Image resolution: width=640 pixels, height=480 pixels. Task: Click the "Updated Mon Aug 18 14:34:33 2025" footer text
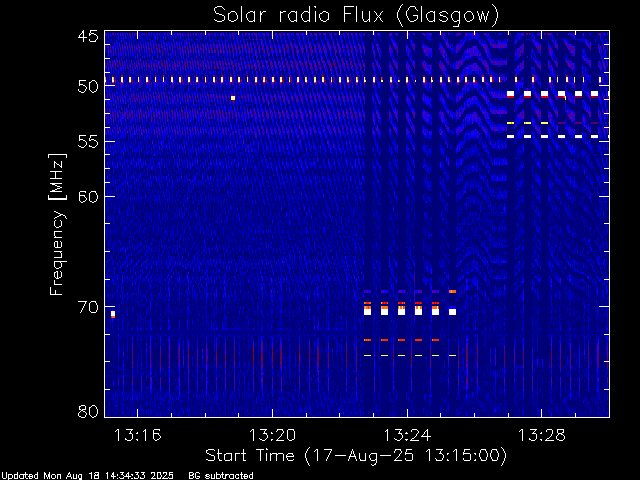pos(87,476)
